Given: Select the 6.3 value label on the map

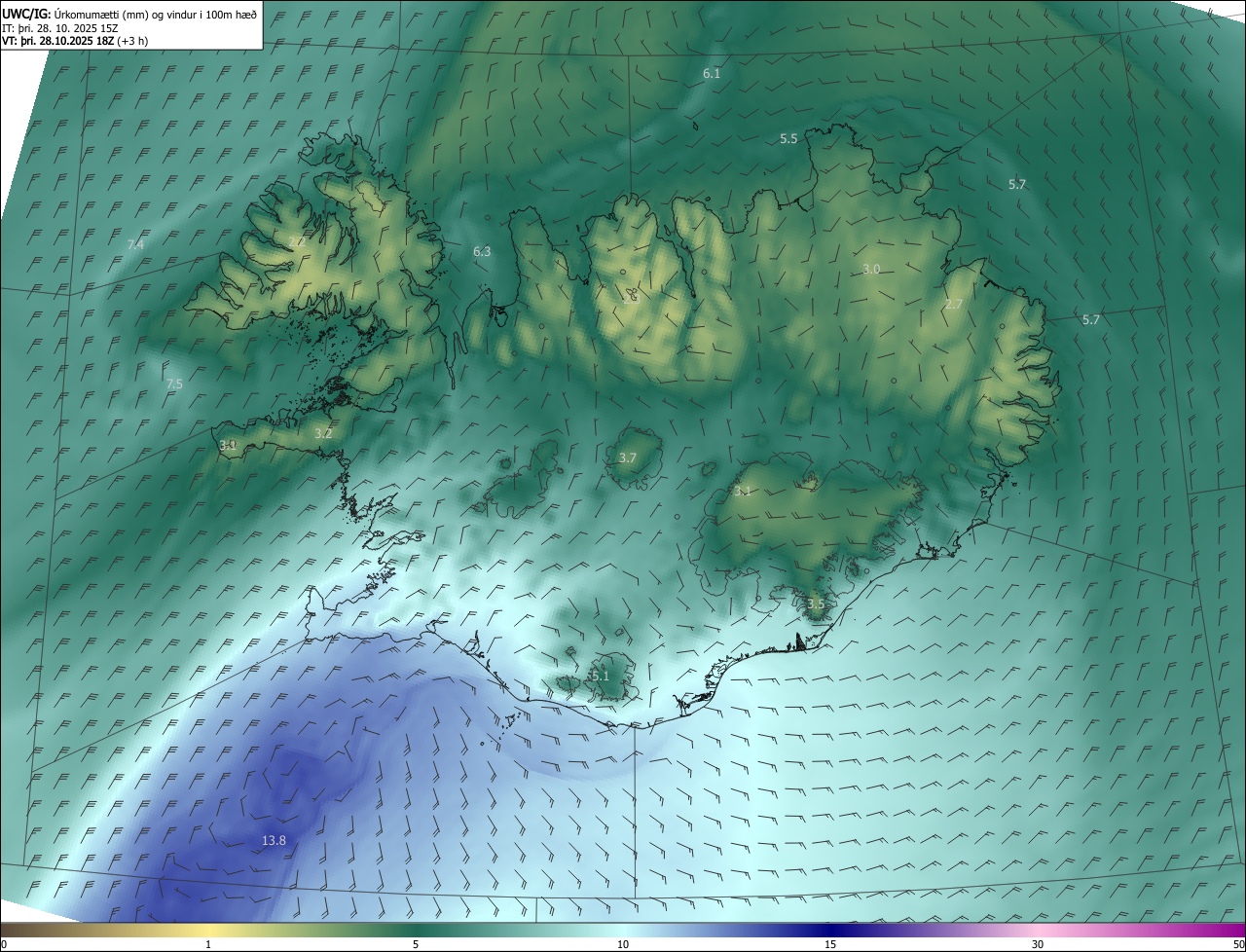Looking at the screenshot, I should [482, 251].
